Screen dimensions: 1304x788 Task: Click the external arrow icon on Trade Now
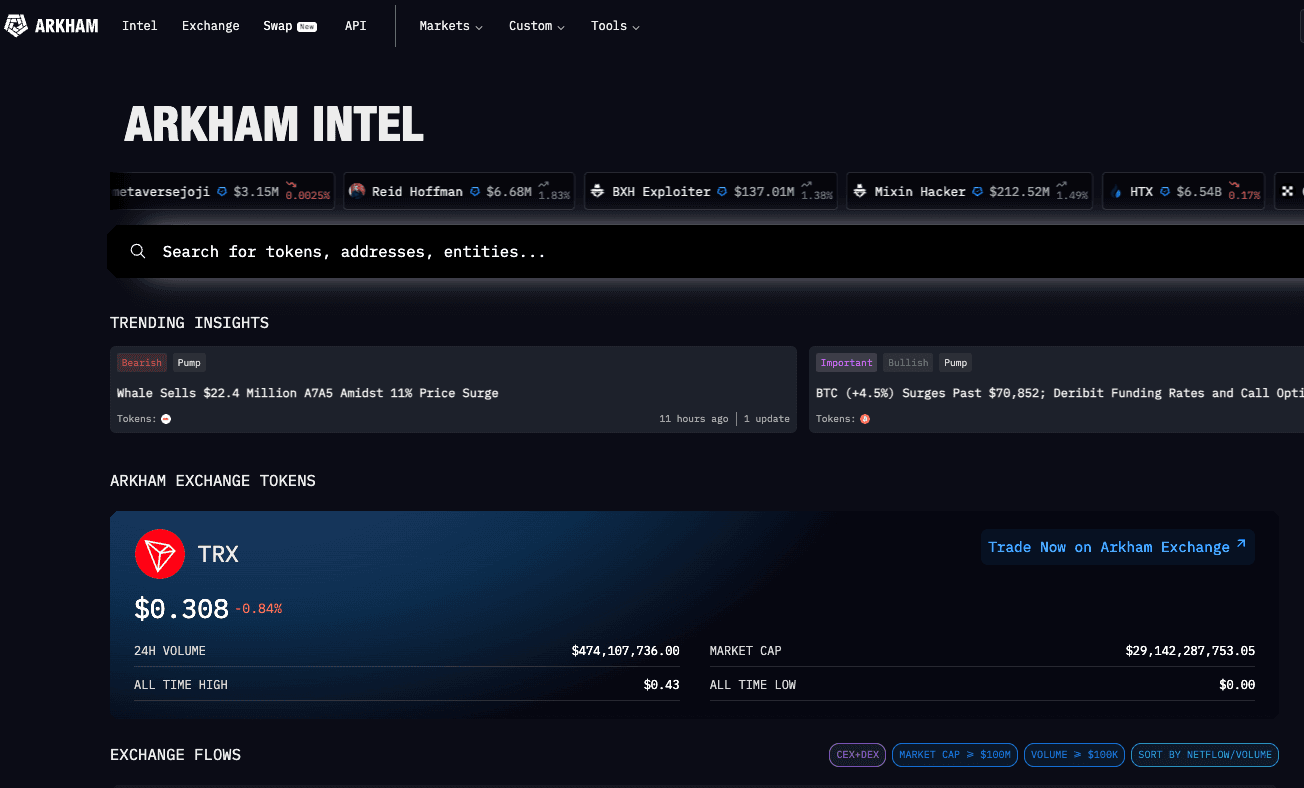[1241, 544]
